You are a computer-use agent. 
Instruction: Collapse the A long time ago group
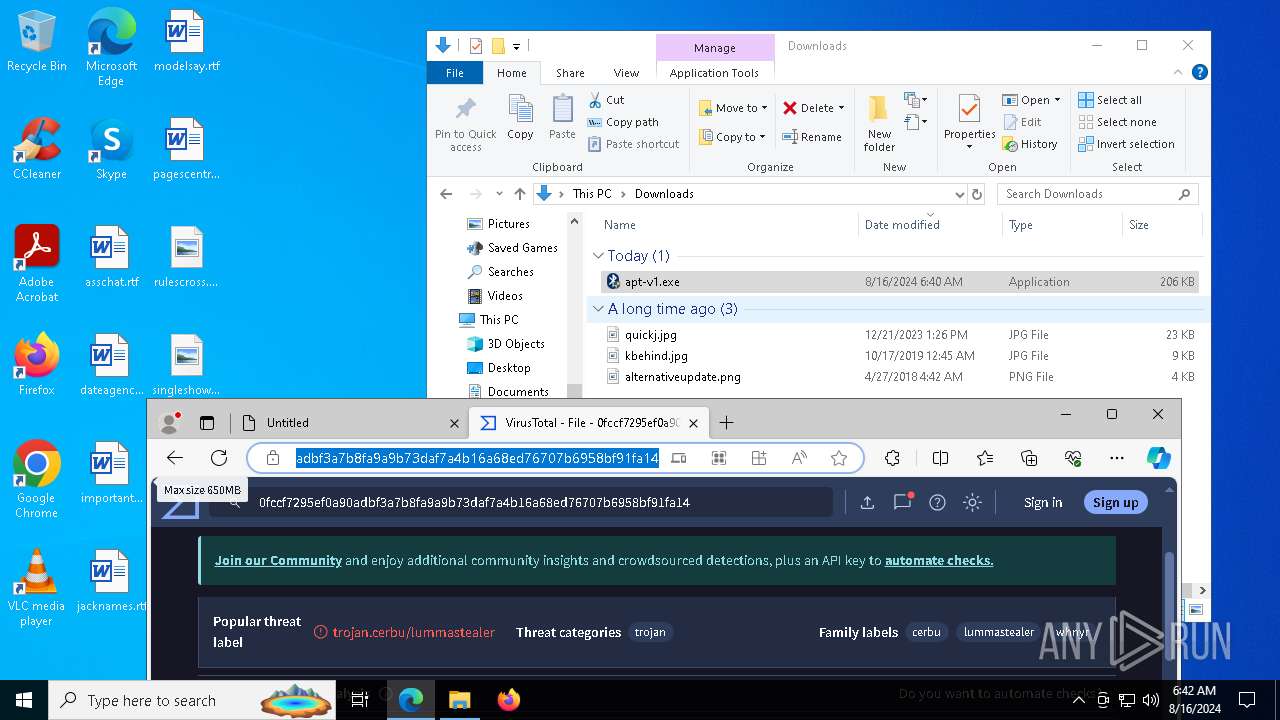(x=598, y=309)
